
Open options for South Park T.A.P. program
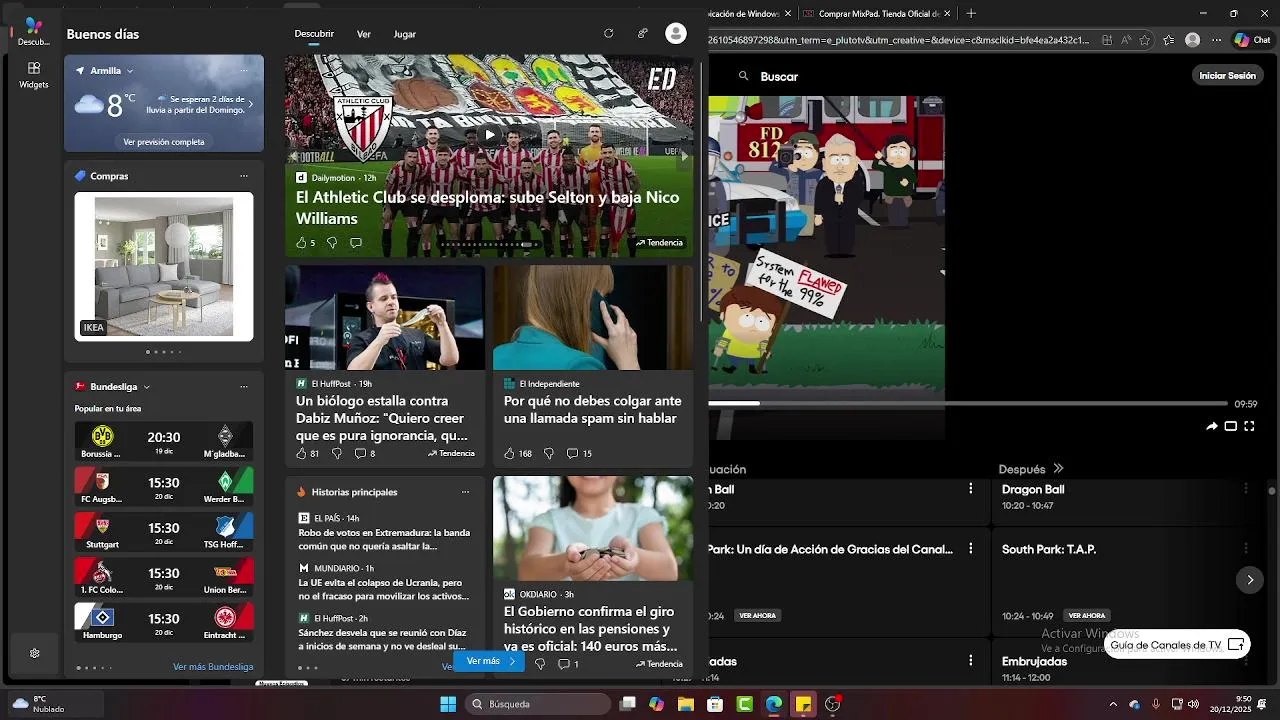[1246, 548]
